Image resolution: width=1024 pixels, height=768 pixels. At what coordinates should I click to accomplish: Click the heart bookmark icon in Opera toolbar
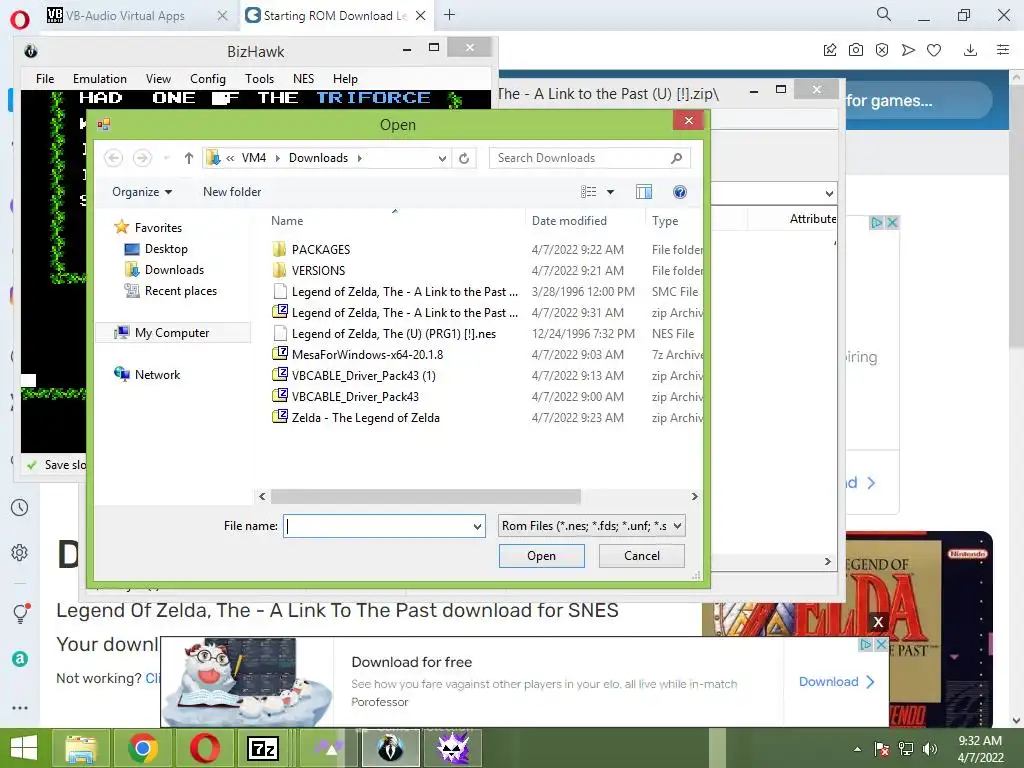[x=934, y=50]
